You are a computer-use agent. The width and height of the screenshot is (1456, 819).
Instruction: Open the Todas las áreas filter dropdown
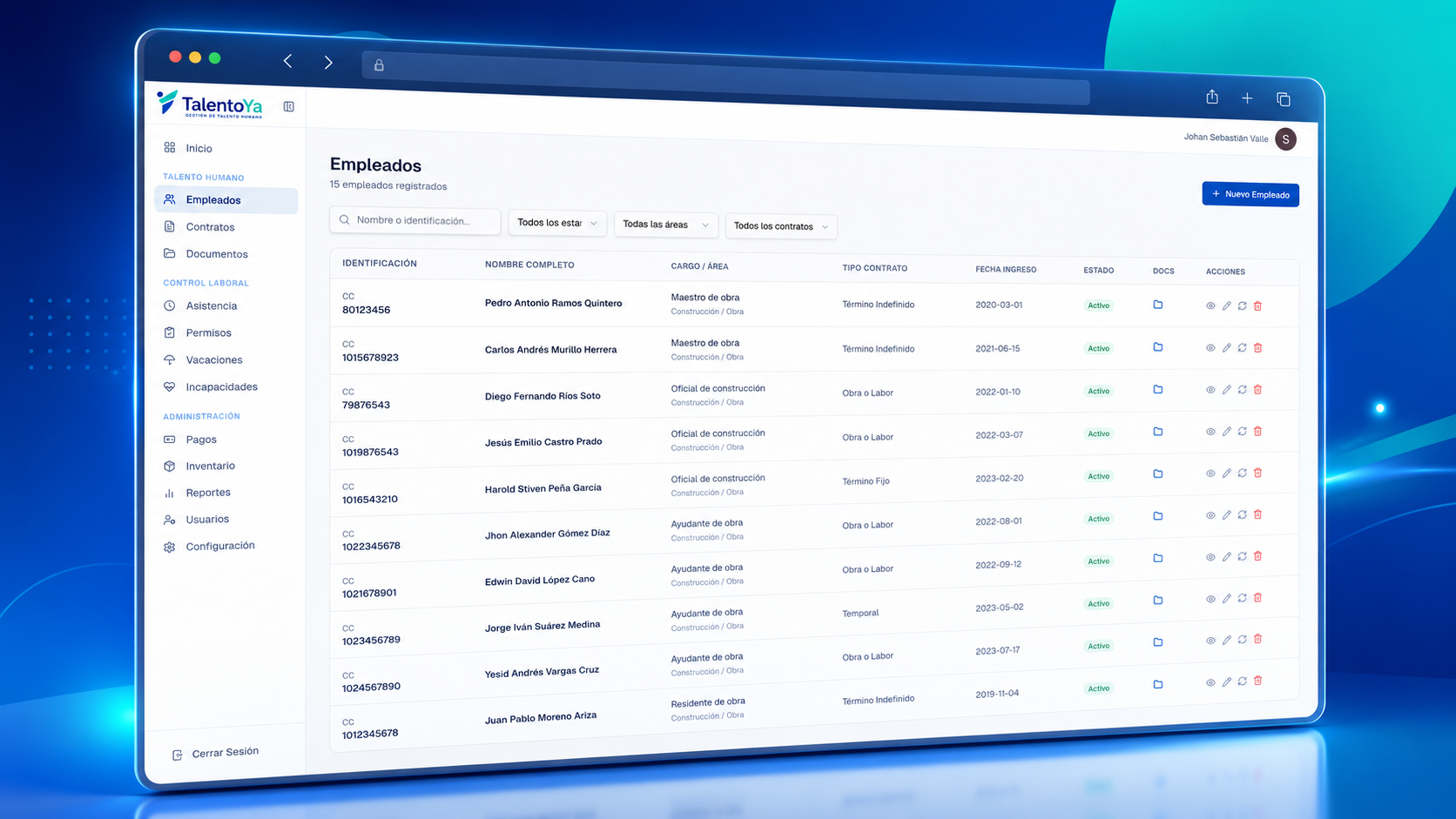(666, 225)
